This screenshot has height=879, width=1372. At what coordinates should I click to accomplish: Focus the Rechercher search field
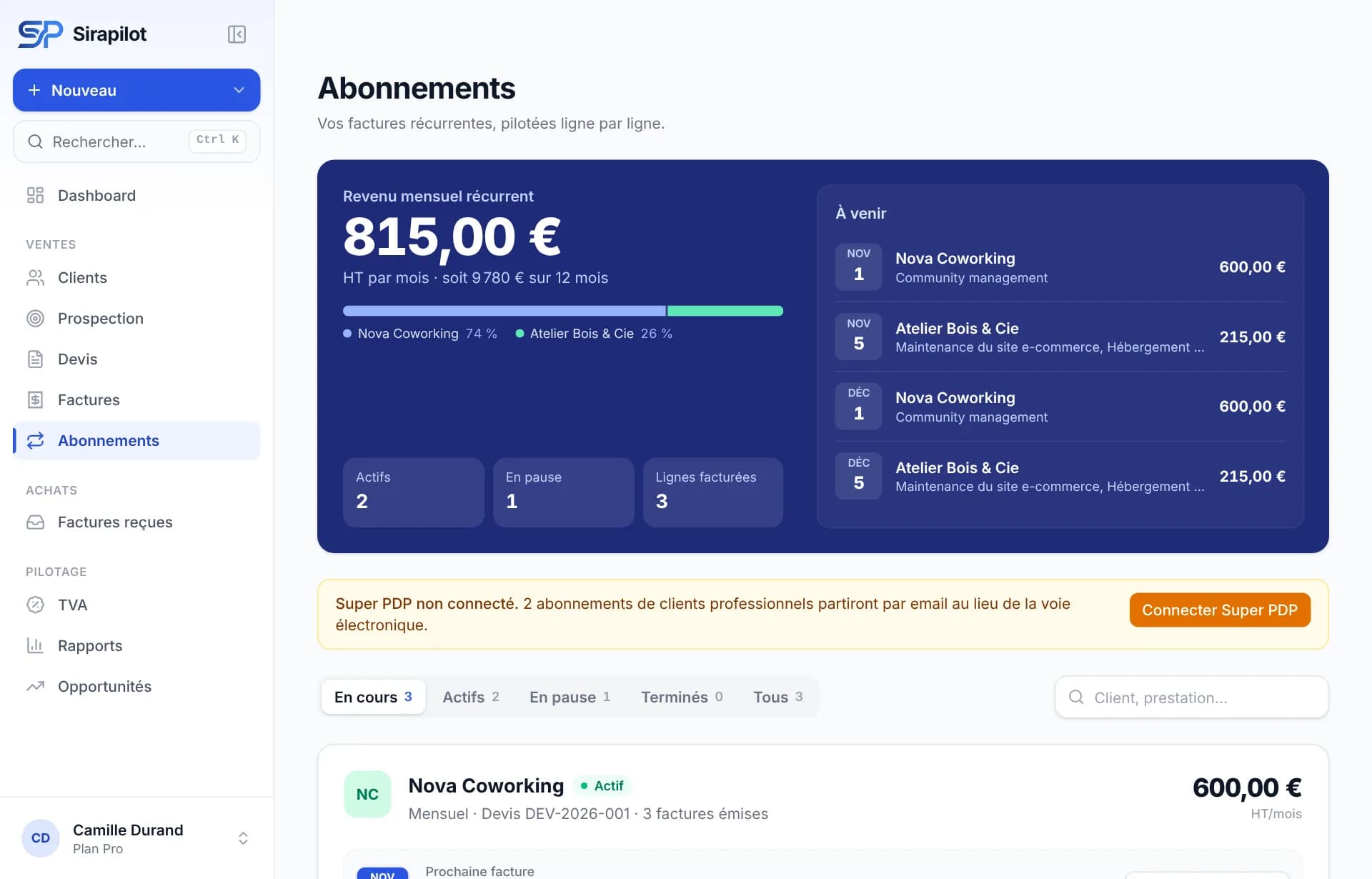pos(136,141)
